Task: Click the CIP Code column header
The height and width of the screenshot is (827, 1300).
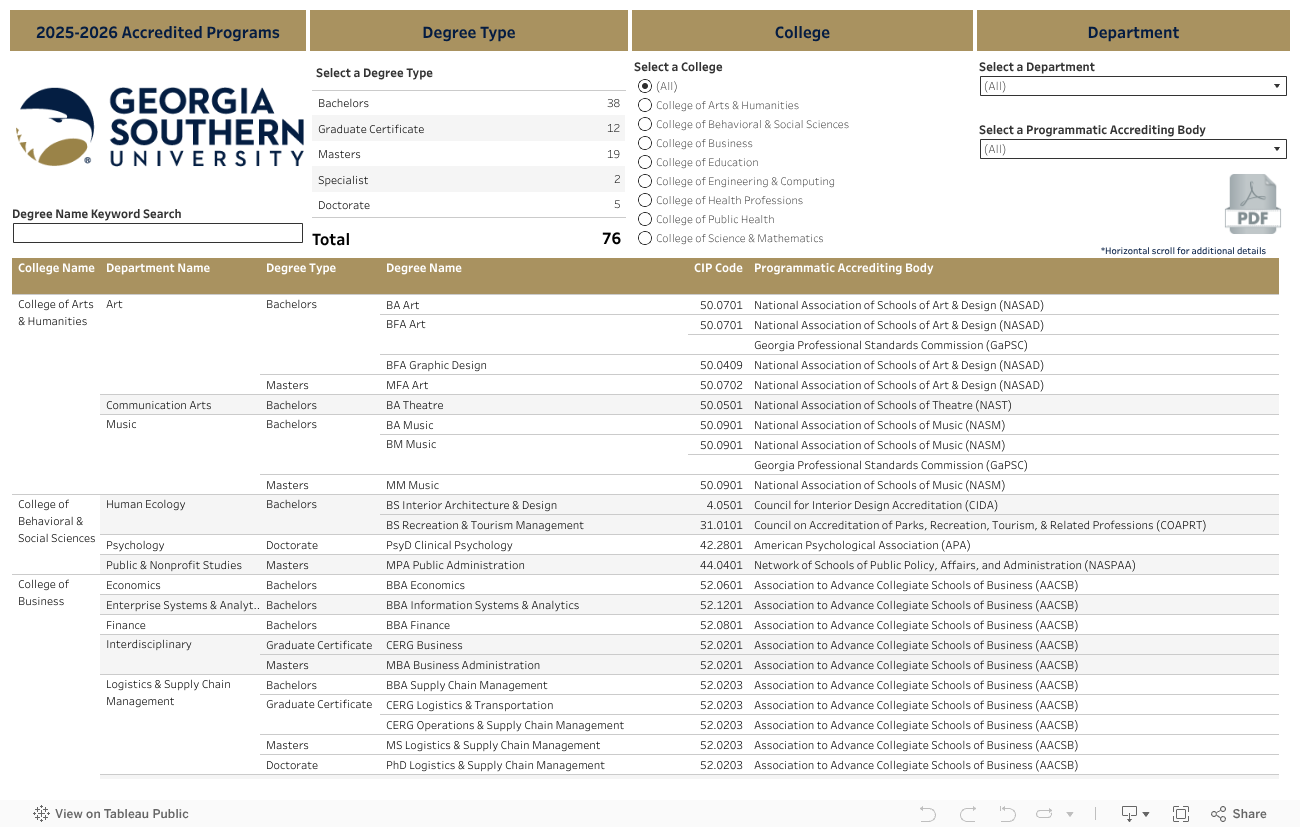Action: (x=718, y=268)
